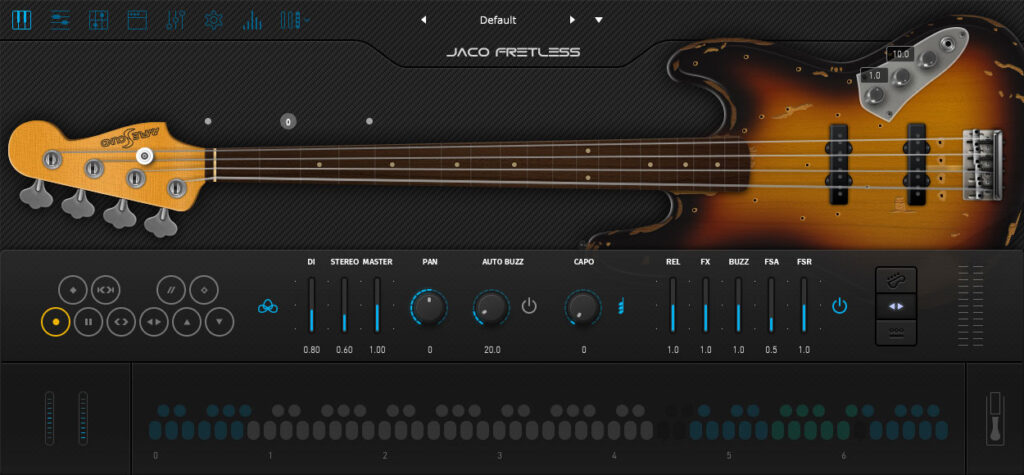Image resolution: width=1024 pixels, height=475 pixels.
Task: Click the output level meter
Action: click(970, 306)
